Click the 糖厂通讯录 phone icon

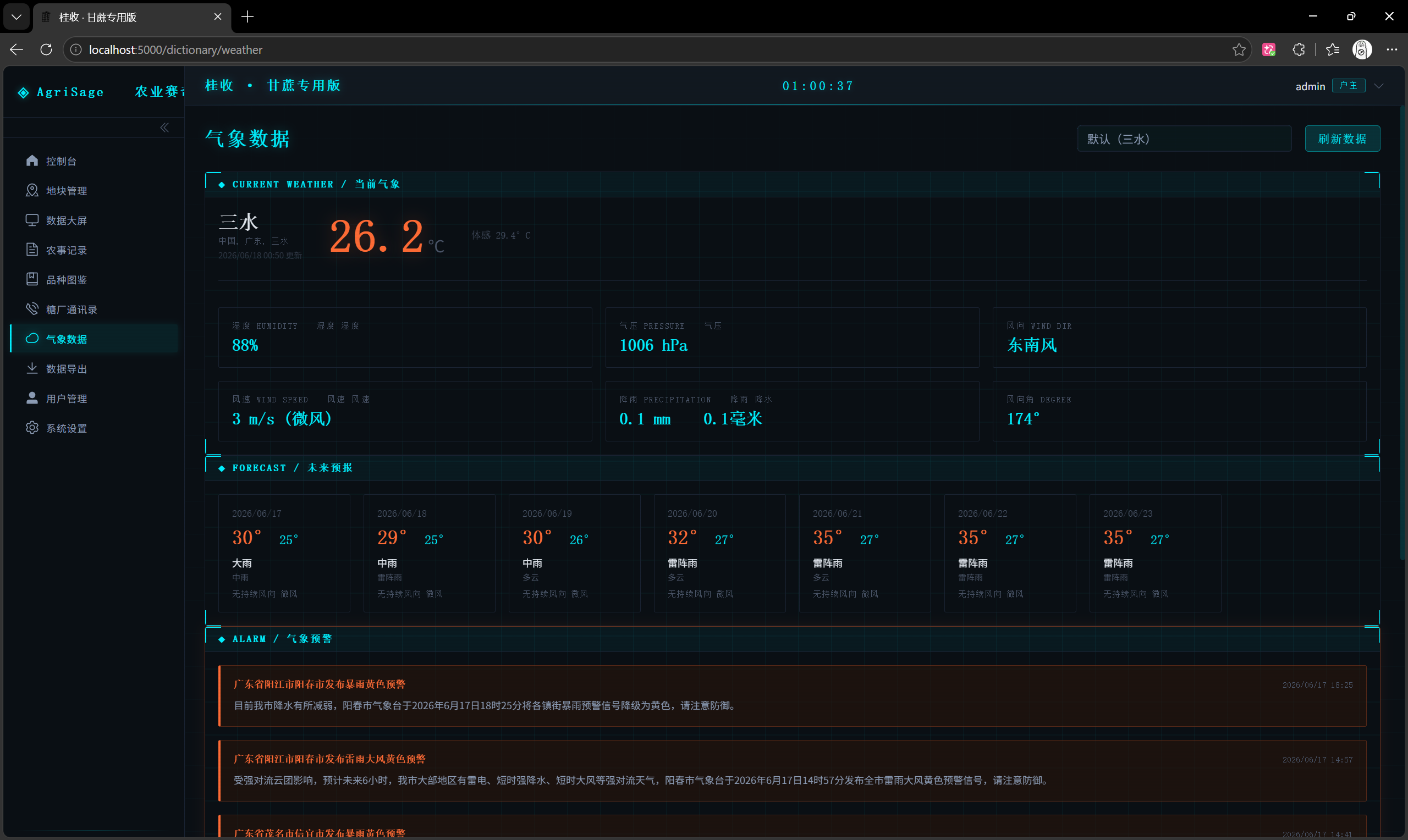[x=32, y=309]
